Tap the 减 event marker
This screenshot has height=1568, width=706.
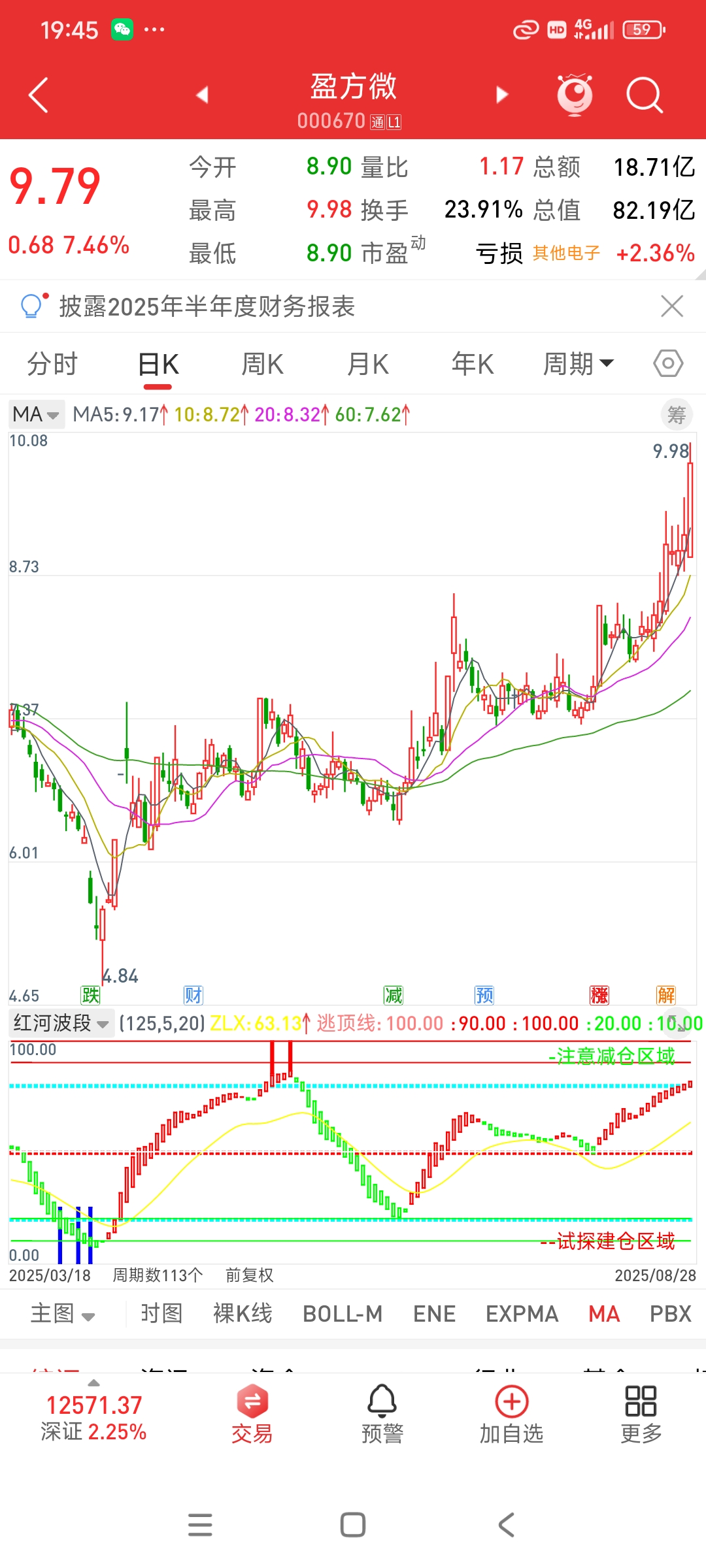click(394, 995)
